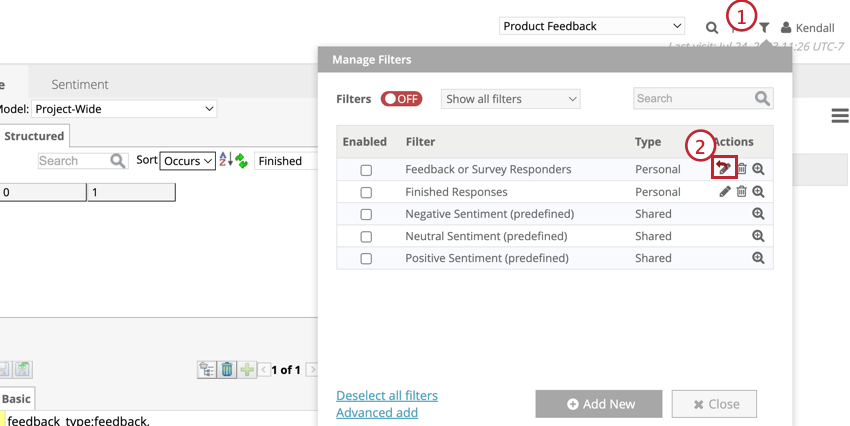
Task: Delete the Feedback or Survey Responders filter
Action: click(742, 169)
